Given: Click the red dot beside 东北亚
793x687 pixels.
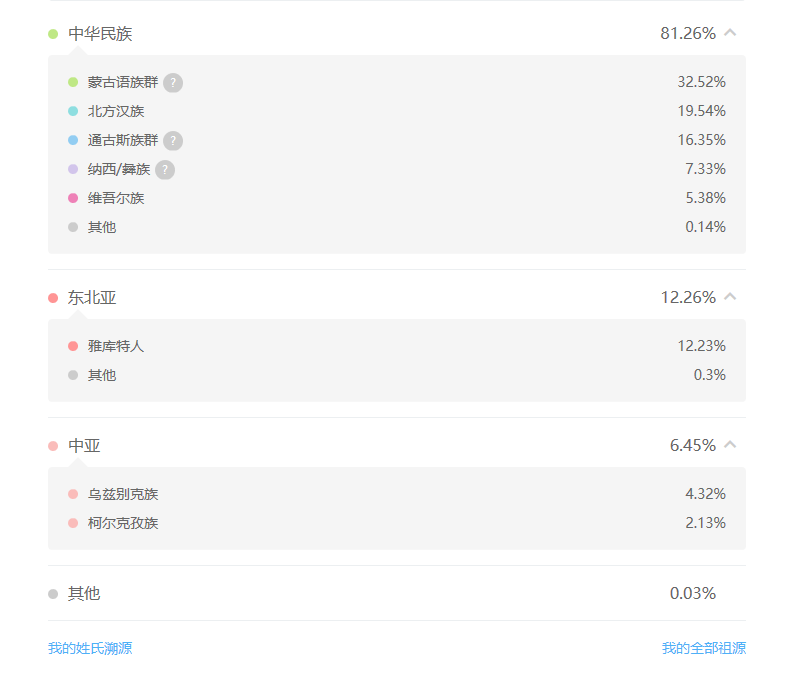Looking at the screenshot, I should coord(53,298).
